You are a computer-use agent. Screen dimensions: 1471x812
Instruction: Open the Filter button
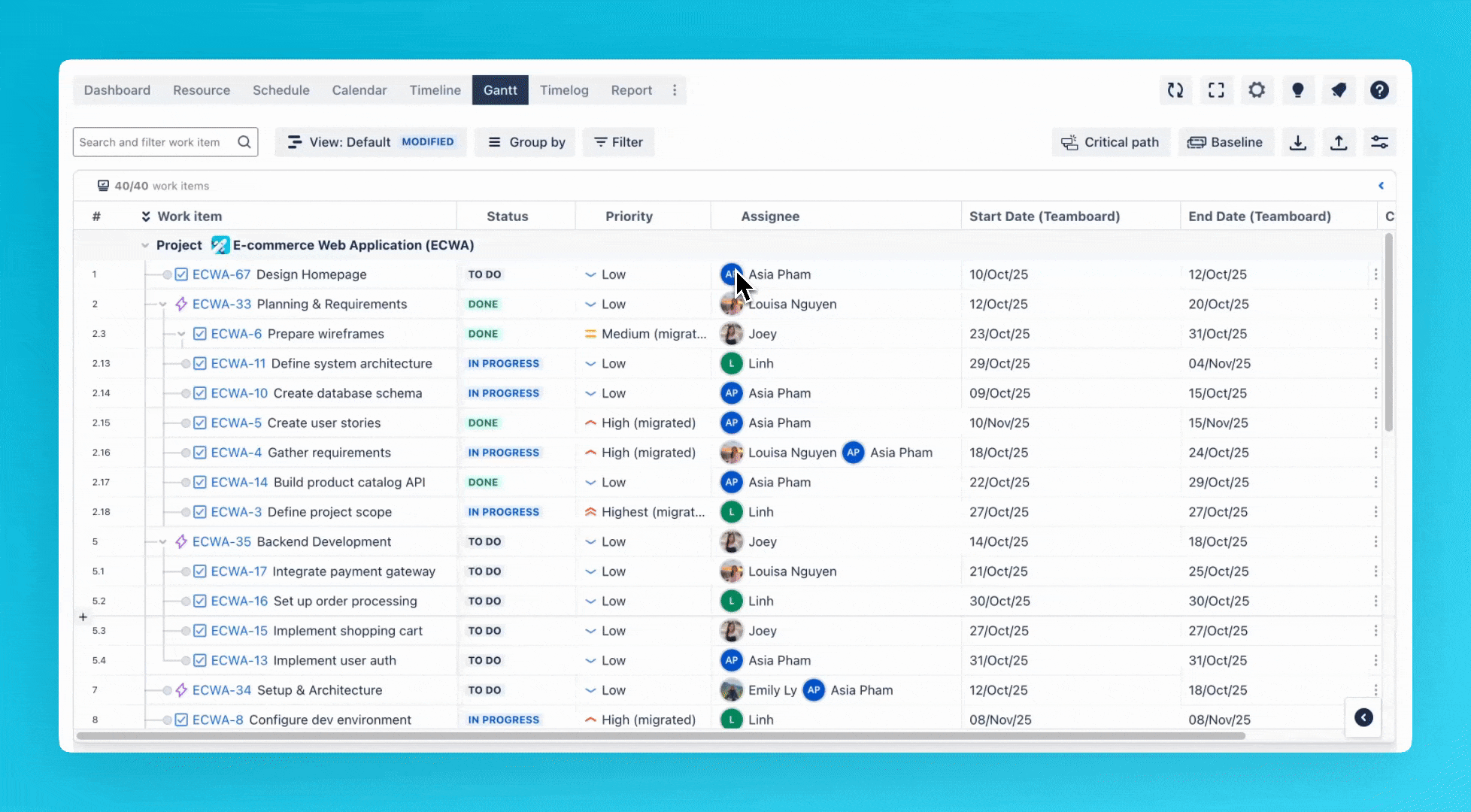(618, 142)
